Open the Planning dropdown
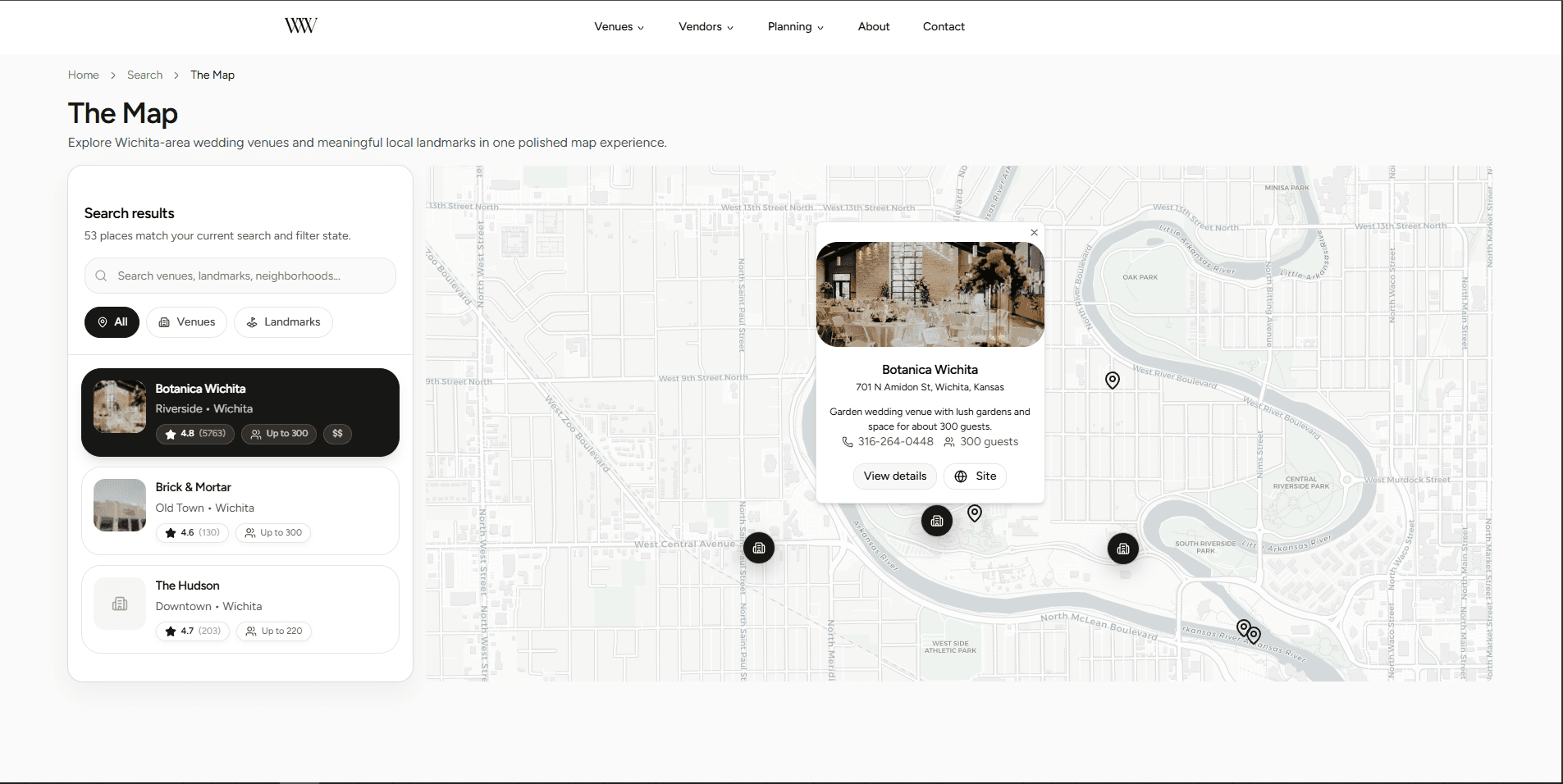 (795, 26)
